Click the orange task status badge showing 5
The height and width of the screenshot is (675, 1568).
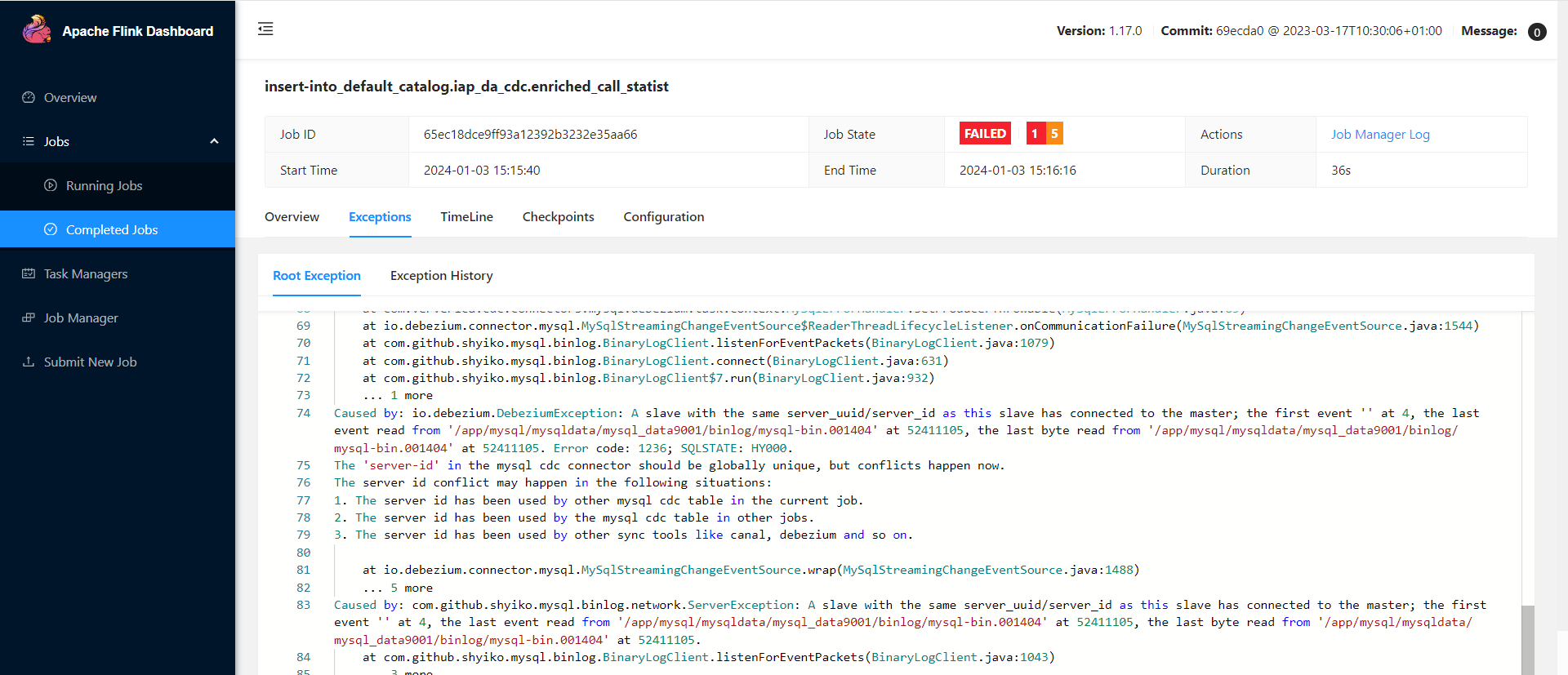click(x=1054, y=133)
